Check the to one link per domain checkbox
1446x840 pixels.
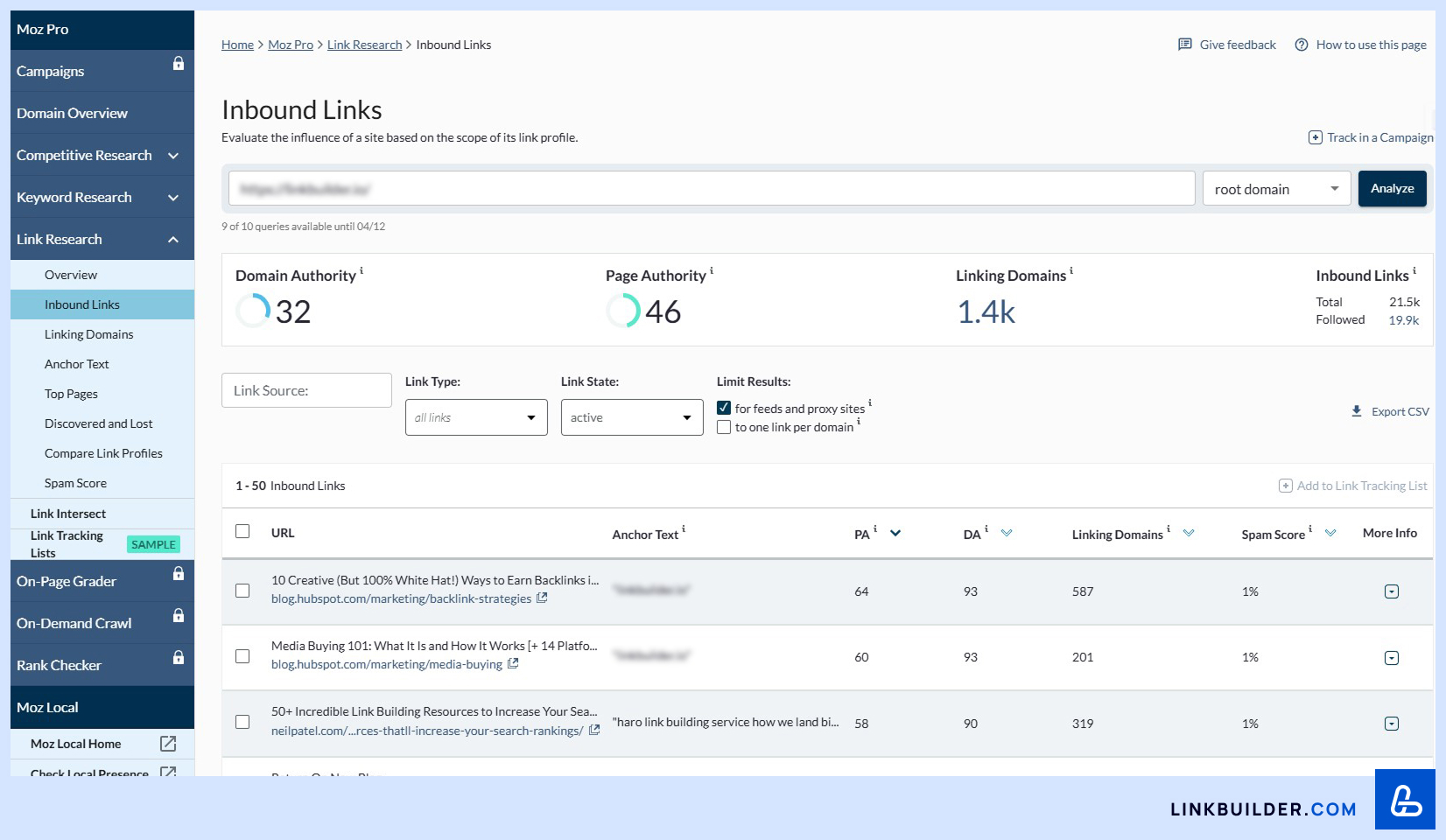[724, 427]
